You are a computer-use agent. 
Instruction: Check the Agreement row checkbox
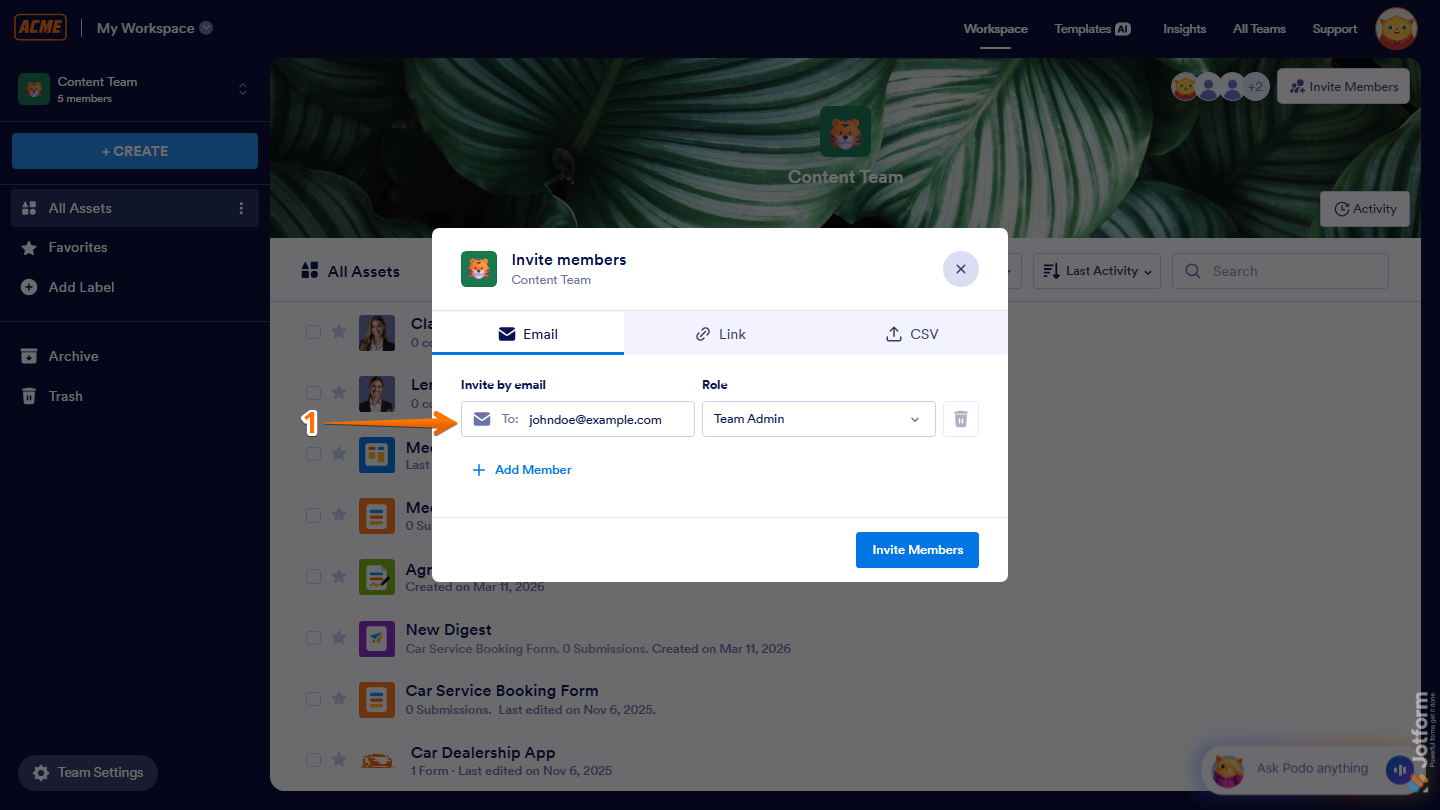click(x=313, y=576)
